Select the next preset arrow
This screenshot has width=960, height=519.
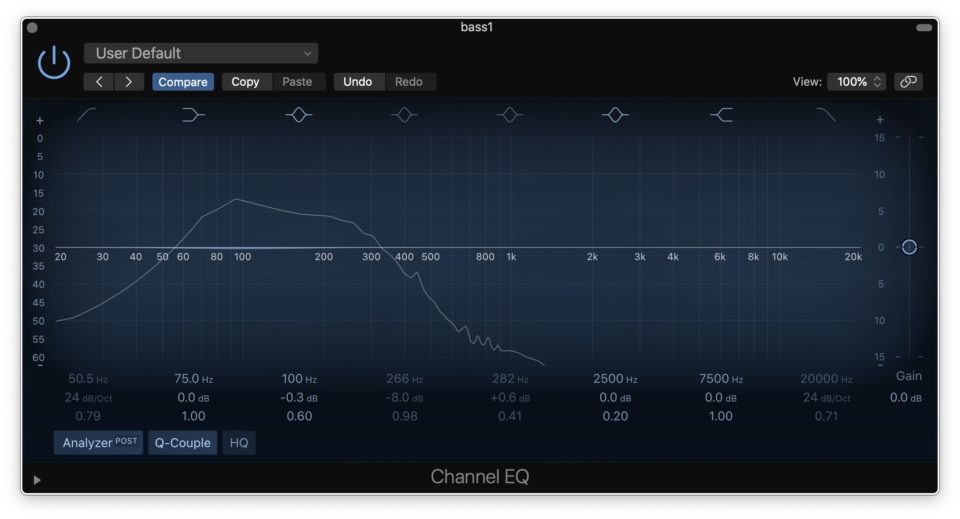(x=128, y=82)
